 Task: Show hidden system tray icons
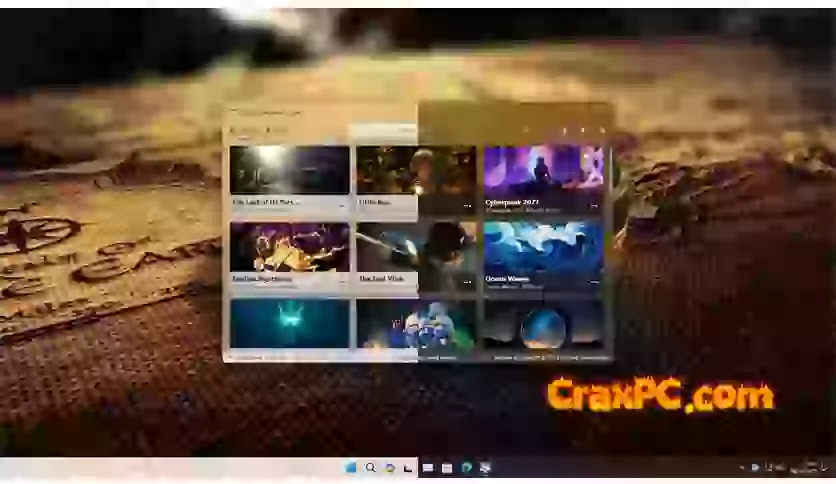pos(741,467)
